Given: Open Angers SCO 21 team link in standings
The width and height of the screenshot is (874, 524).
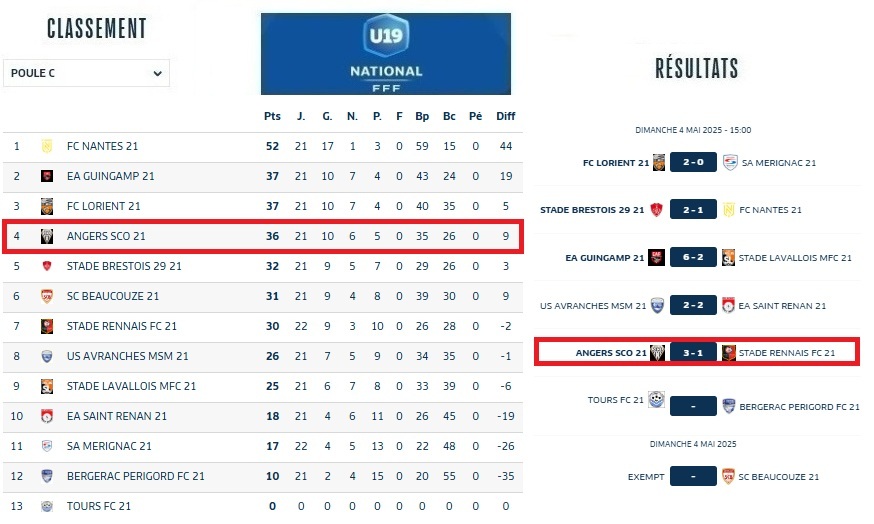Looking at the screenshot, I should [x=106, y=236].
